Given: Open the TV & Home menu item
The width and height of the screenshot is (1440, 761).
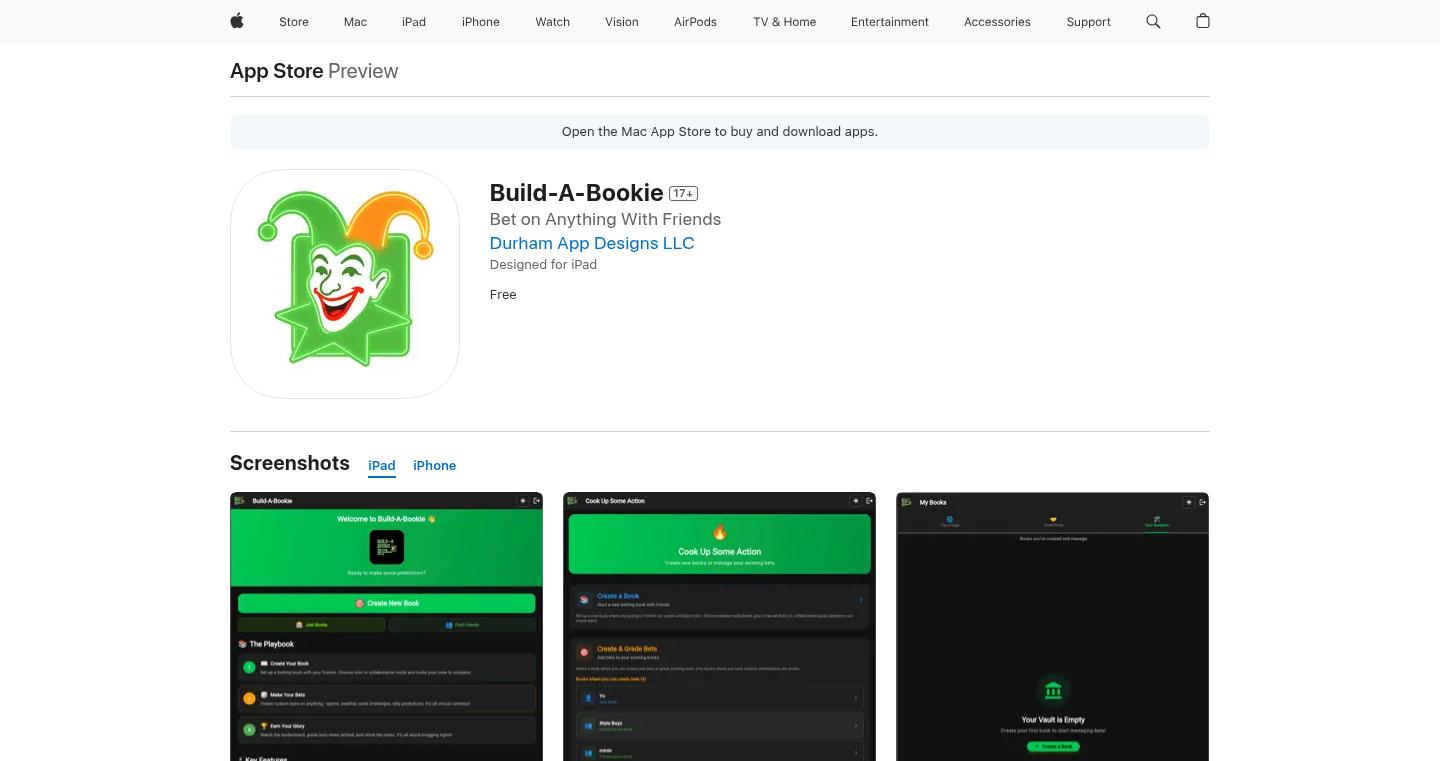Looking at the screenshot, I should click(785, 22).
